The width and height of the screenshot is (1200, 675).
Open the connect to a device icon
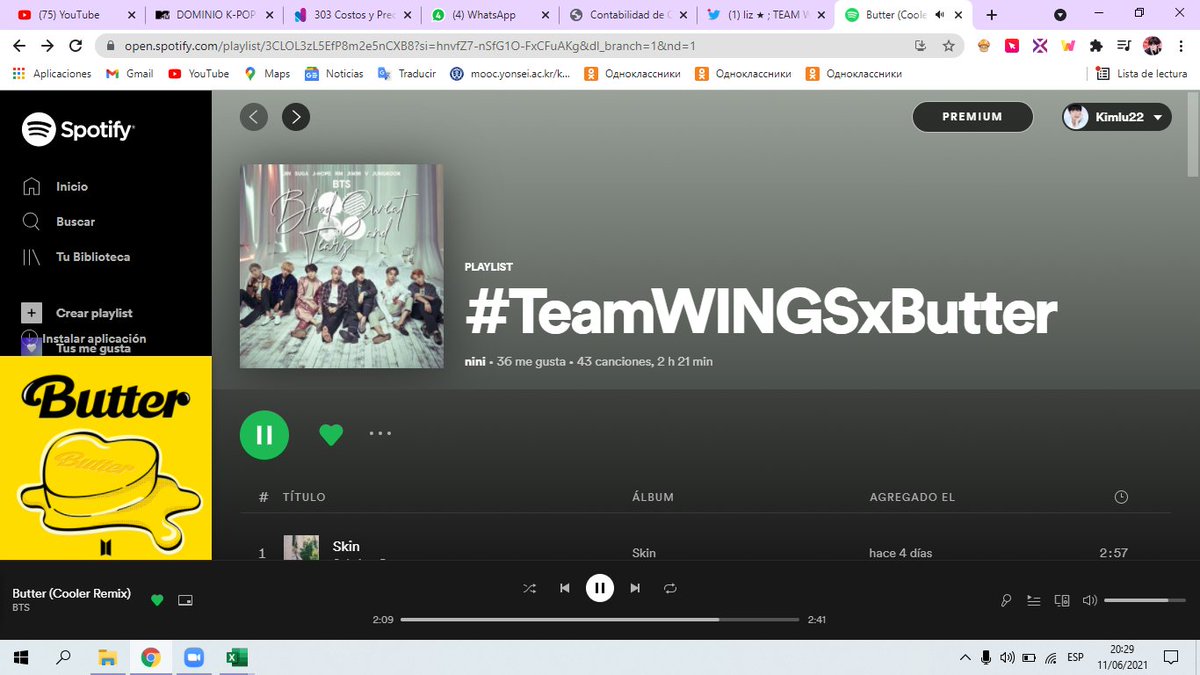click(x=1062, y=601)
